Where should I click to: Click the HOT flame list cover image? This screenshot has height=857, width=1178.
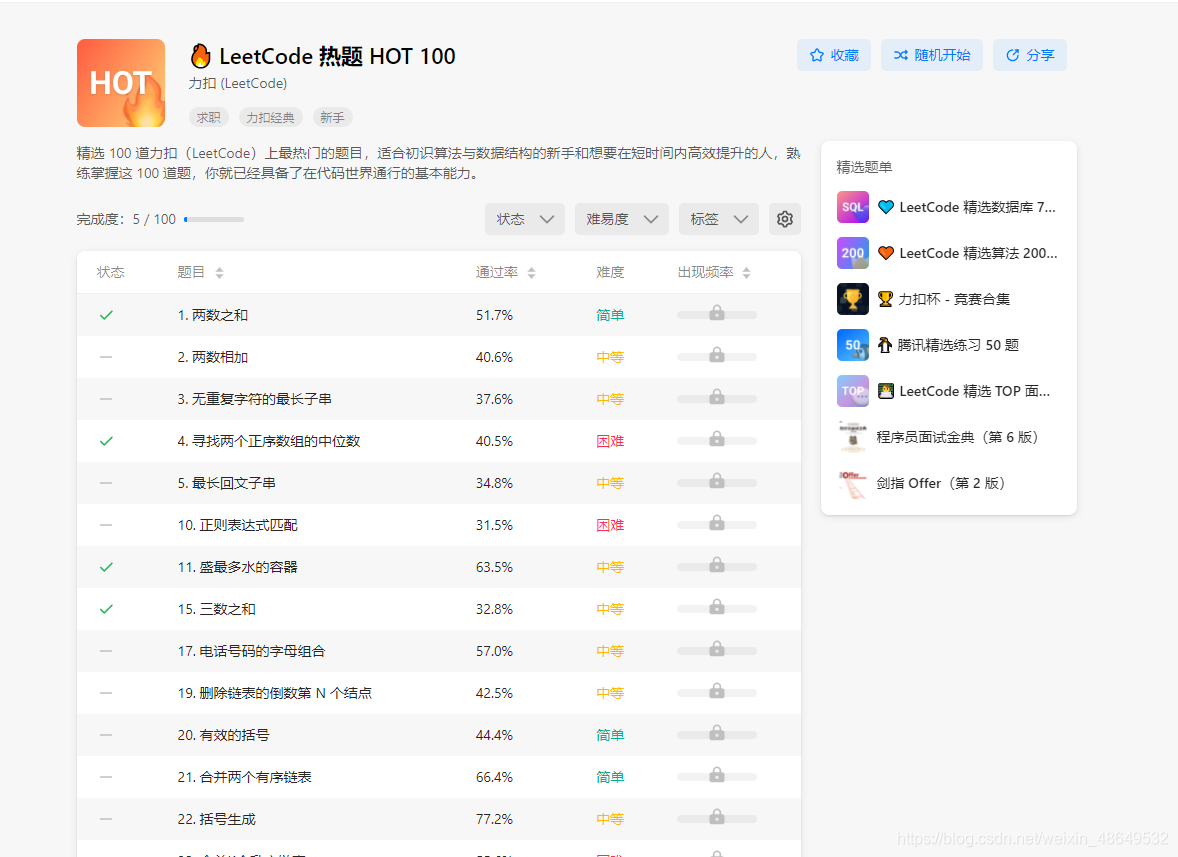click(x=121, y=83)
